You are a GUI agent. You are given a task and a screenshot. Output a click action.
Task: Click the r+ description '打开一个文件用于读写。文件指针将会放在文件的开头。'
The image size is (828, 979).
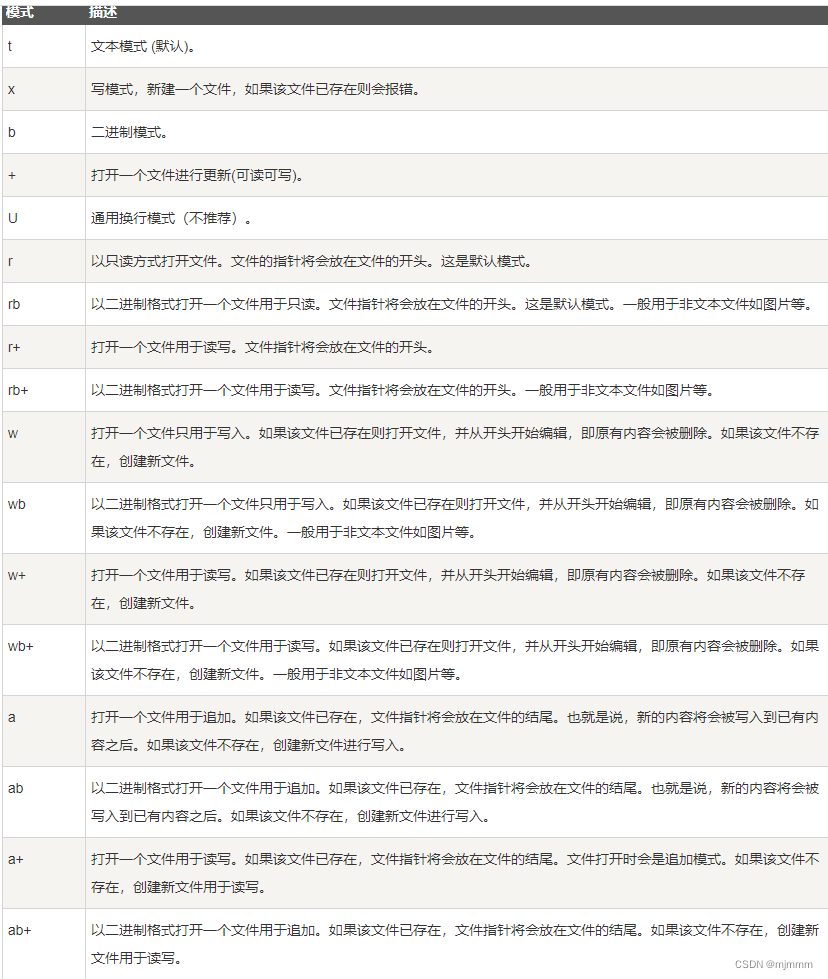(262, 347)
